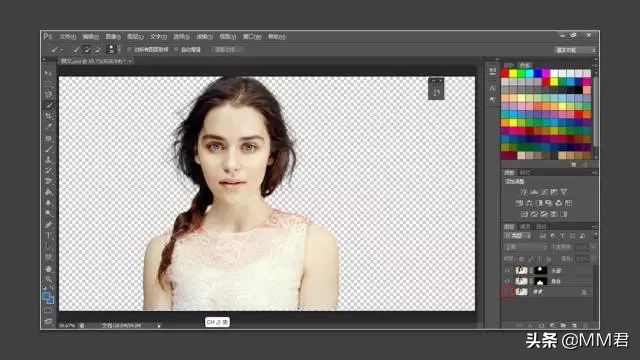Select the top layer's mask thumbnail
The width and height of the screenshot is (640, 360).
540,270
